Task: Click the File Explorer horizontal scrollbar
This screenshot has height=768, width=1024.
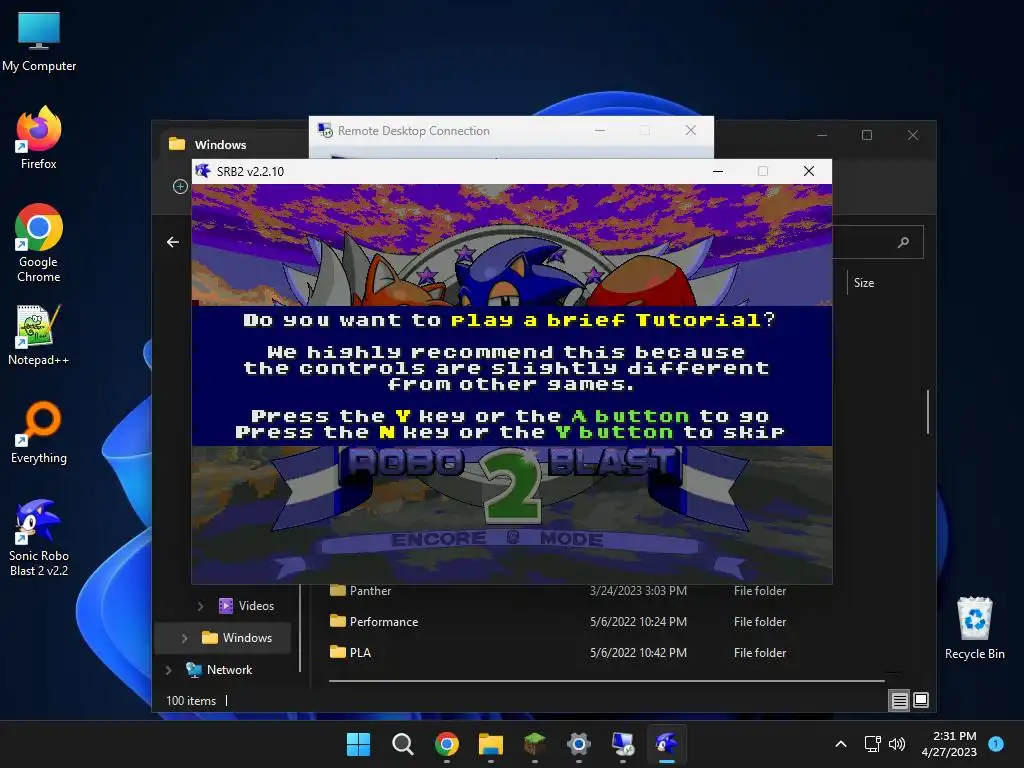Action: pyautogui.click(x=606, y=680)
